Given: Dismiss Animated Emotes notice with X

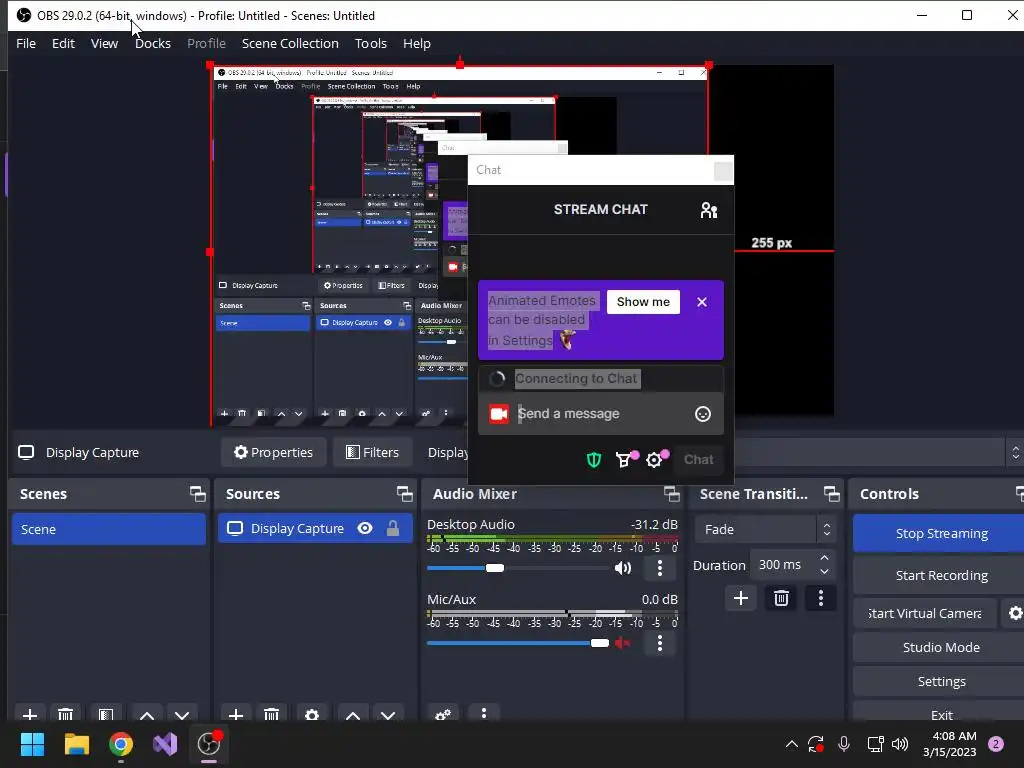Looking at the screenshot, I should click(x=701, y=302).
